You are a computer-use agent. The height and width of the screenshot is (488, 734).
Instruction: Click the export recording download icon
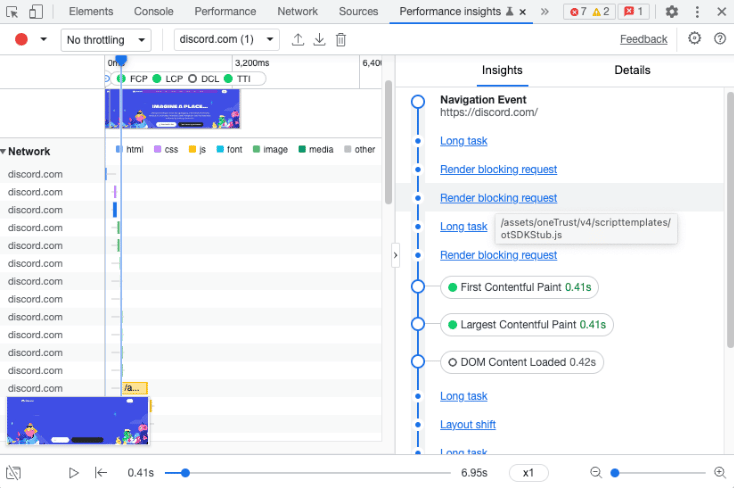click(320, 40)
